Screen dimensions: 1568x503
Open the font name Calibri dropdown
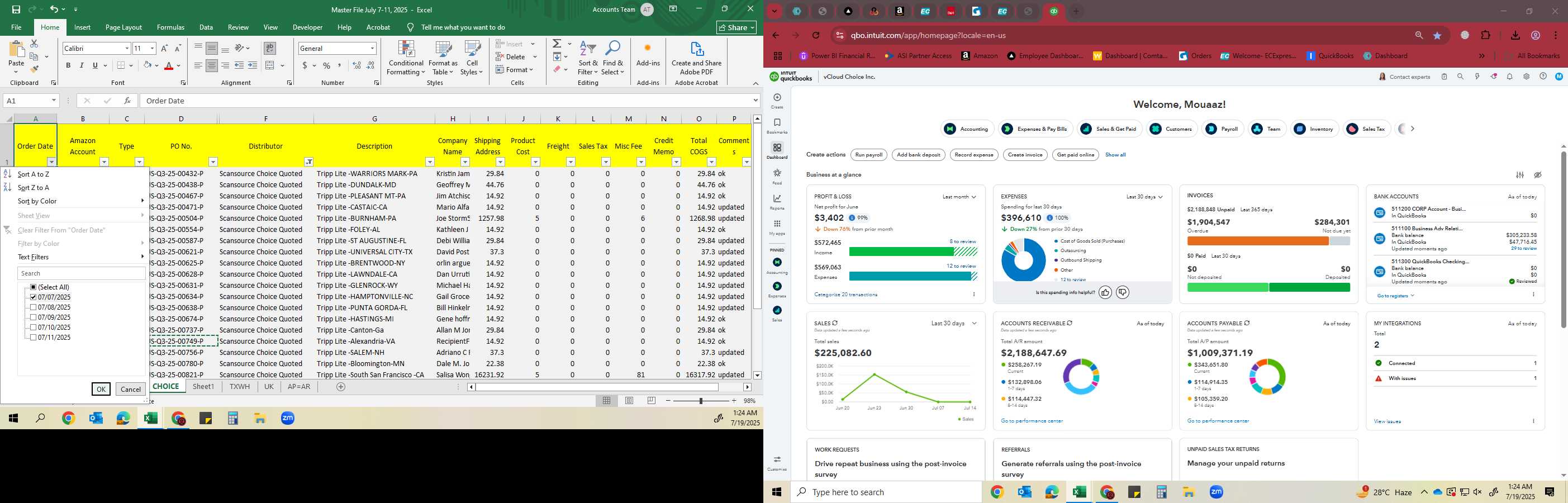click(127, 48)
